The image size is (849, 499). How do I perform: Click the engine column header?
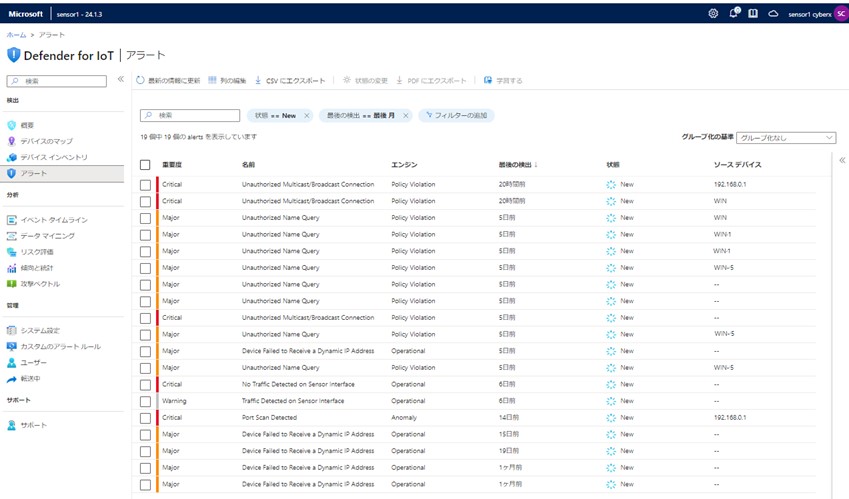(404, 165)
